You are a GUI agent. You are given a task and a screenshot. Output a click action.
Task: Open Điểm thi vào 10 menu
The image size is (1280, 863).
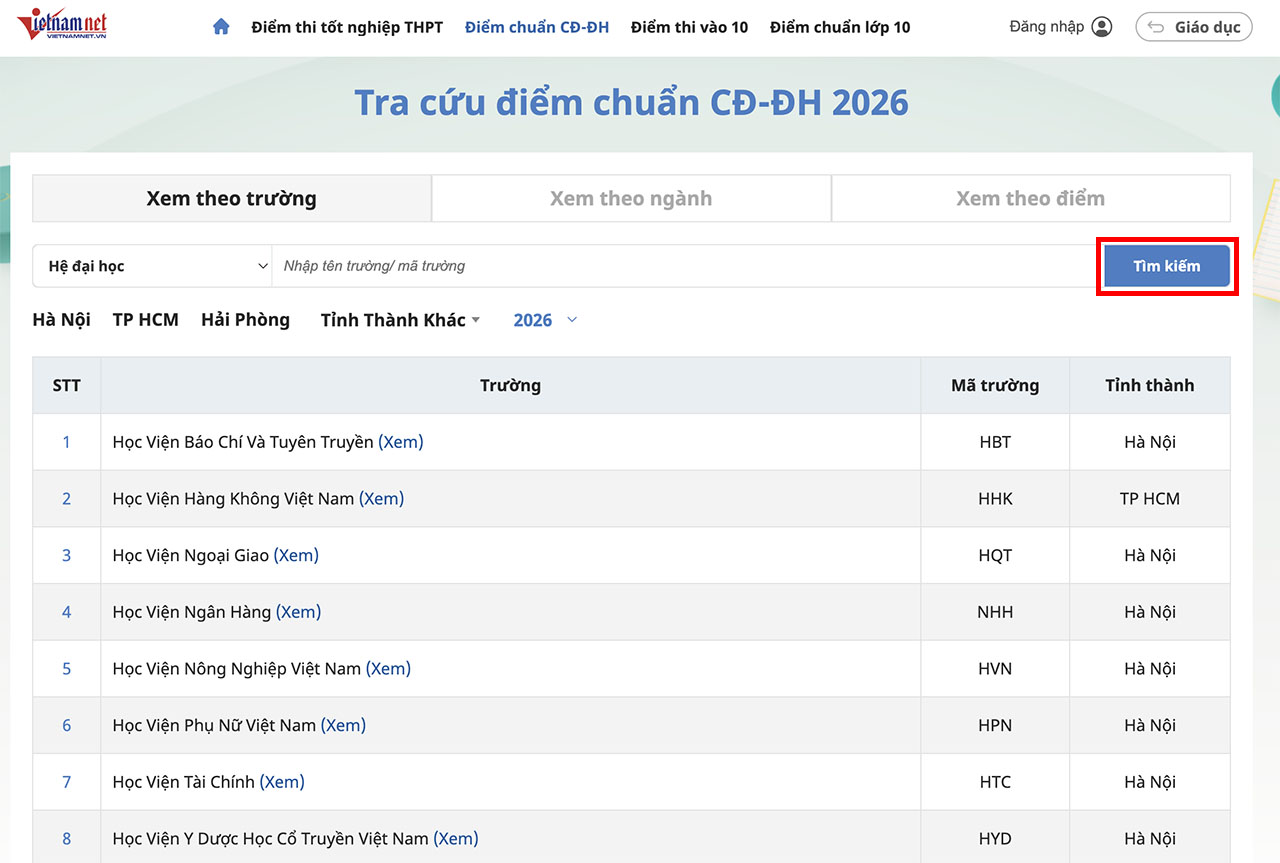689,27
